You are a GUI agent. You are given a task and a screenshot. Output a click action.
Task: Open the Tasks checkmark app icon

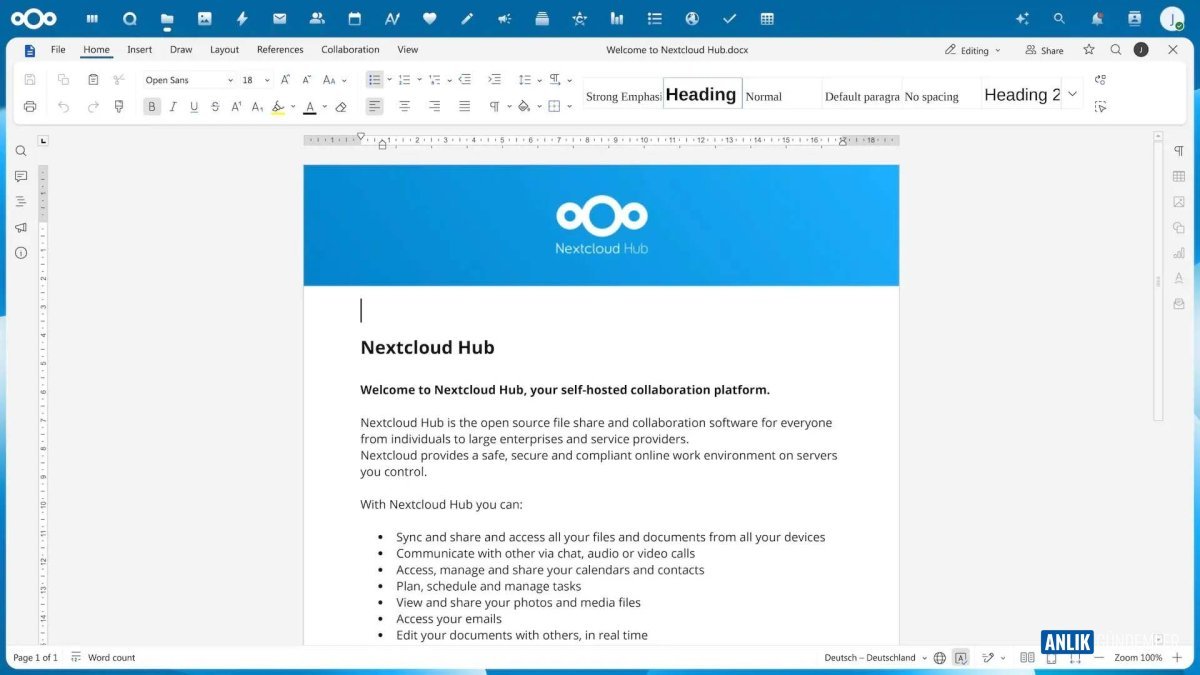tap(729, 18)
